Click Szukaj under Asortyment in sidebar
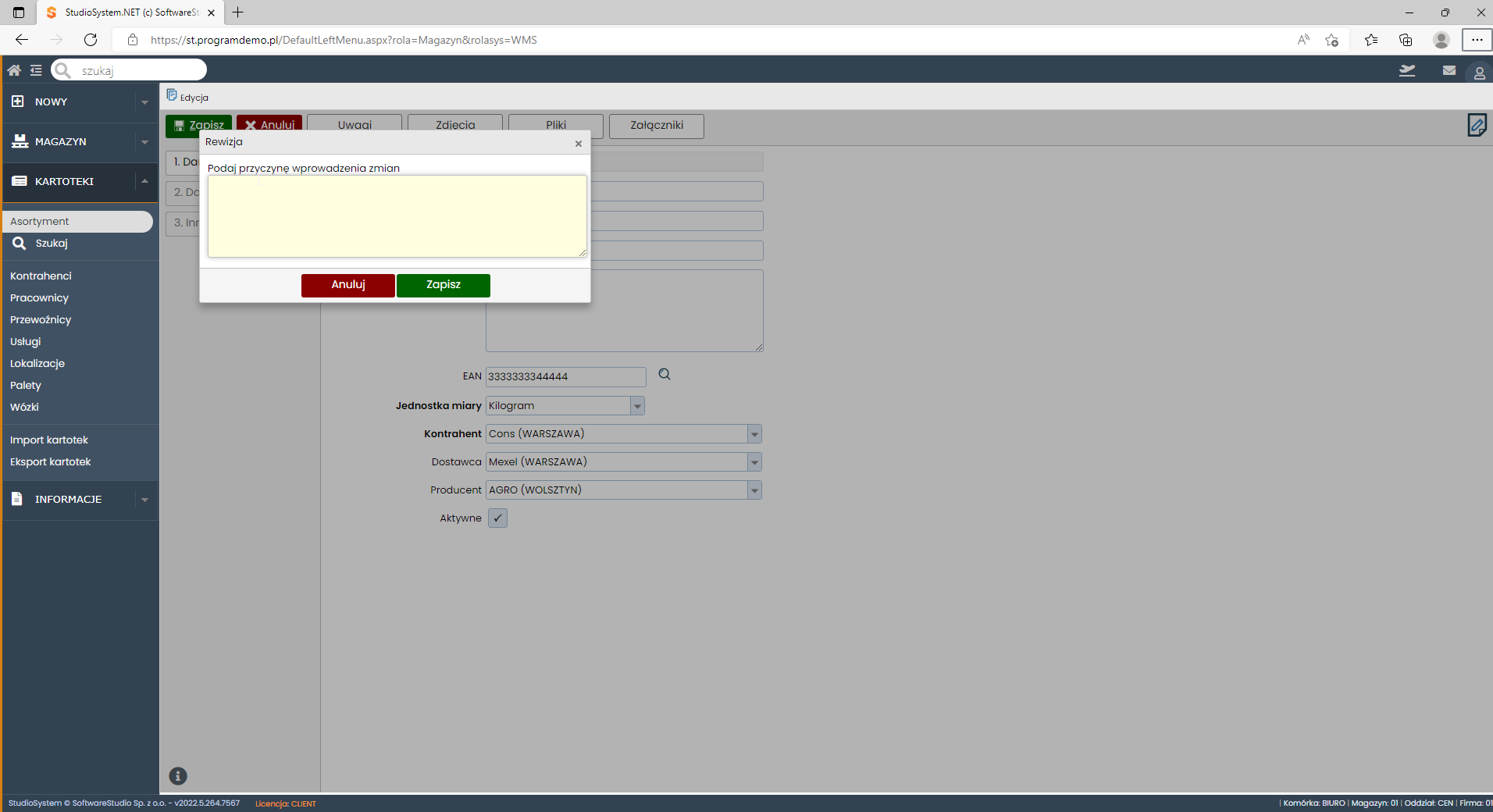 pyautogui.click(x=52, y=244)
